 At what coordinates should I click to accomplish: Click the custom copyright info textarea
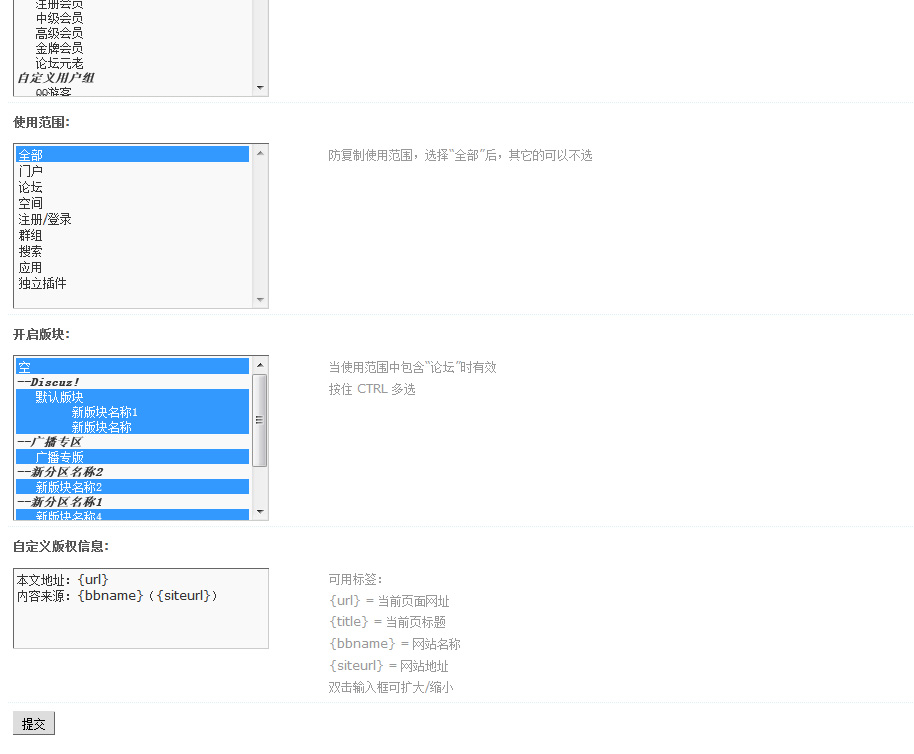tap(140, 608)
